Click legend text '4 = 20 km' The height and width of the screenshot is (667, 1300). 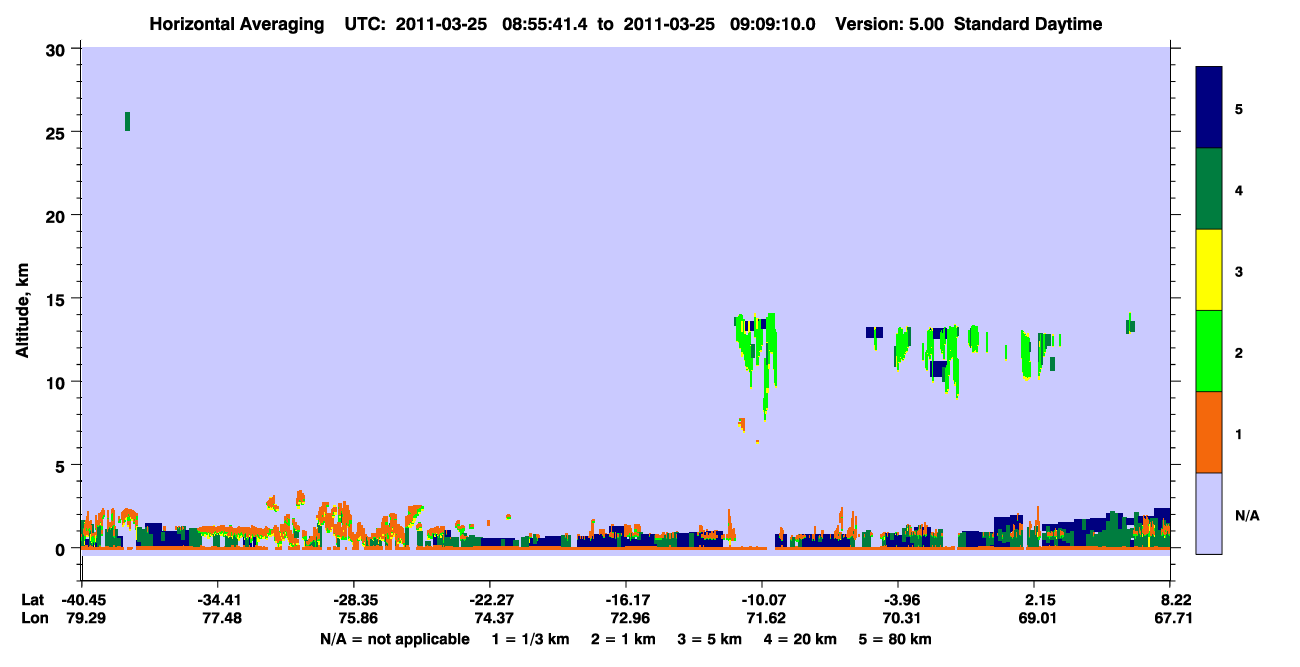coord(802,639)
